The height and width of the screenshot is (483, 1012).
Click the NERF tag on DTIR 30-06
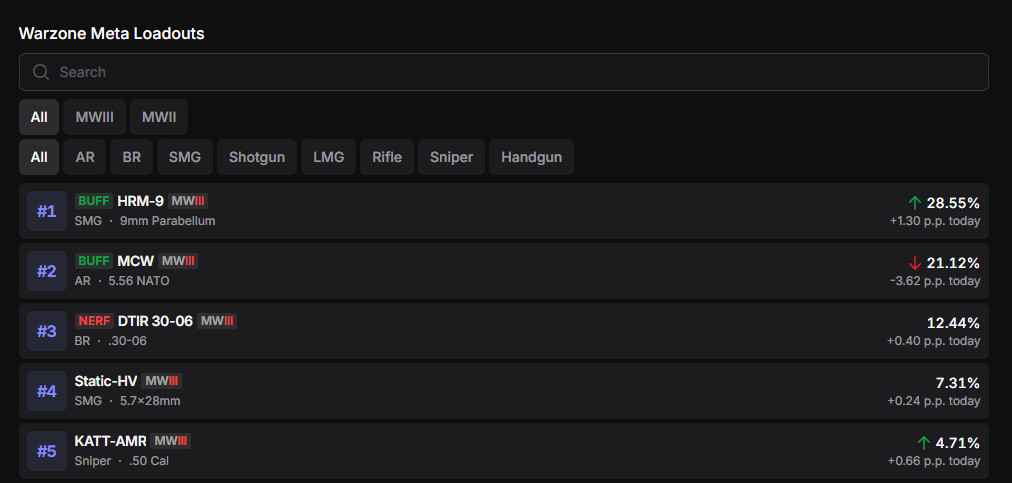94,321
